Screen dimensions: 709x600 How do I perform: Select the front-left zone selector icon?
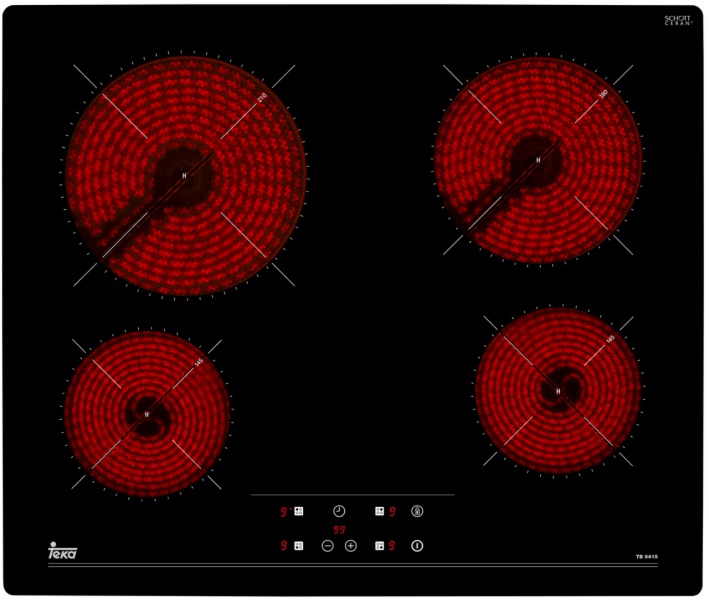[298, 546]
